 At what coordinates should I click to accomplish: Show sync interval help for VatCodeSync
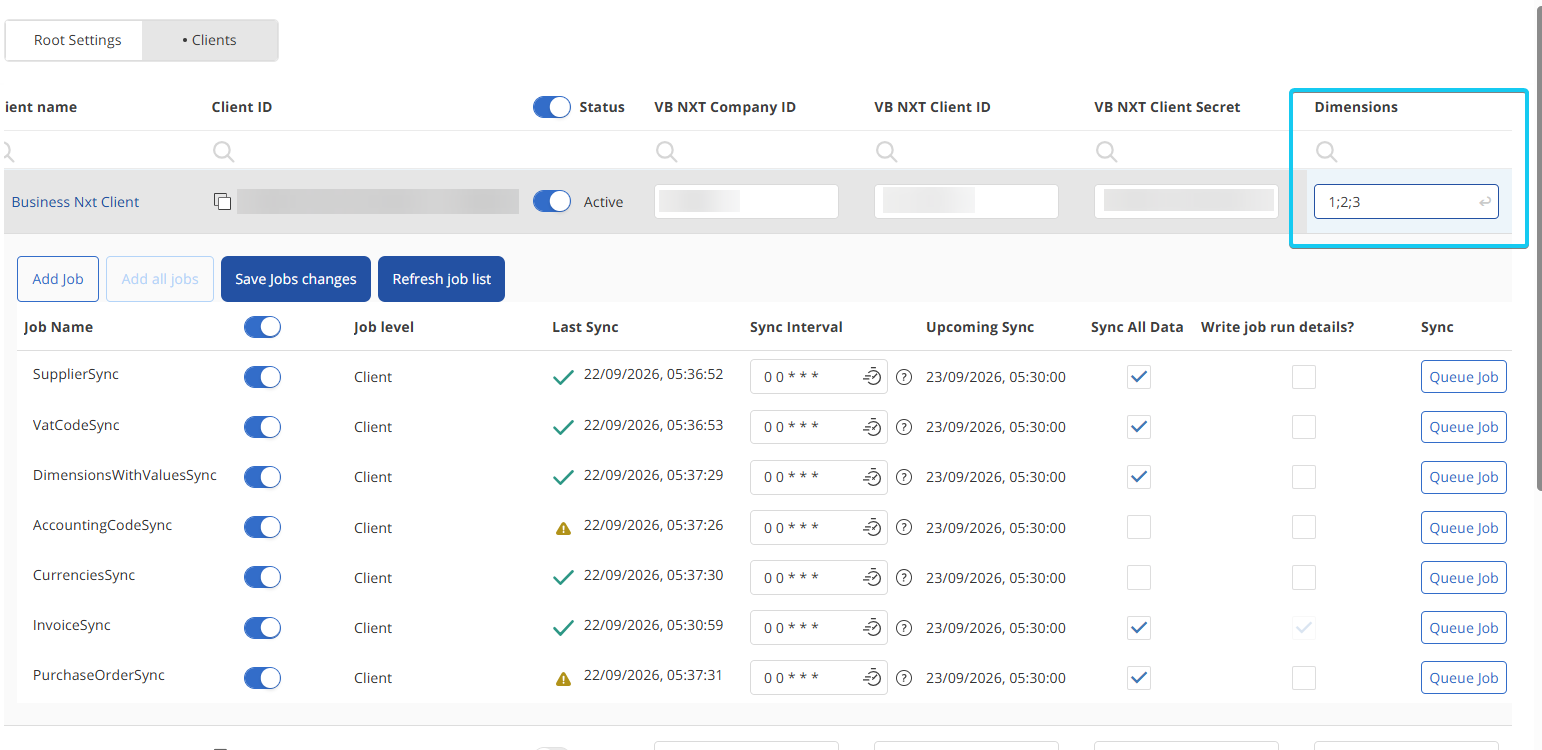coord(904,427)
